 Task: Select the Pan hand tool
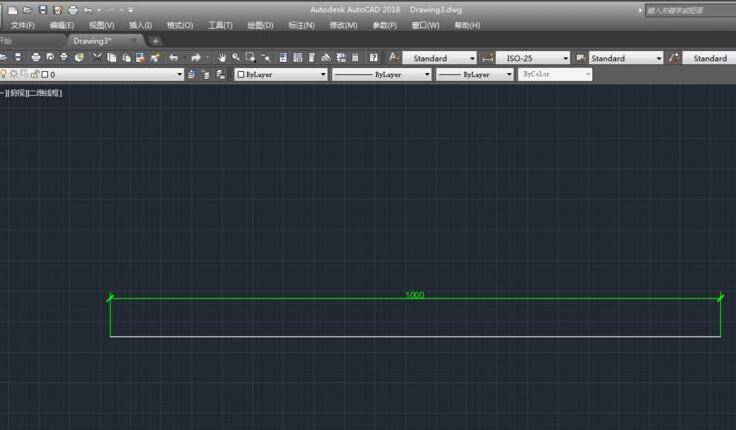(x=222, y=58)
